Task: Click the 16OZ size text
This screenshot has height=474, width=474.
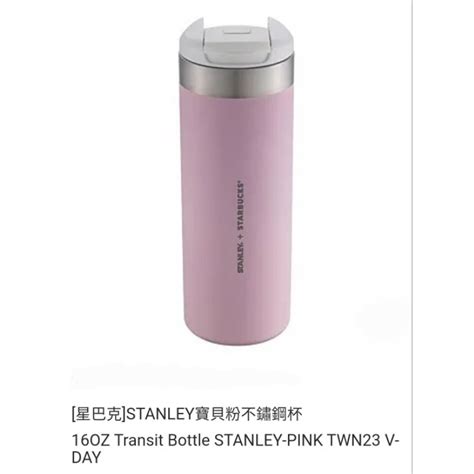Action: pos(90,441)
